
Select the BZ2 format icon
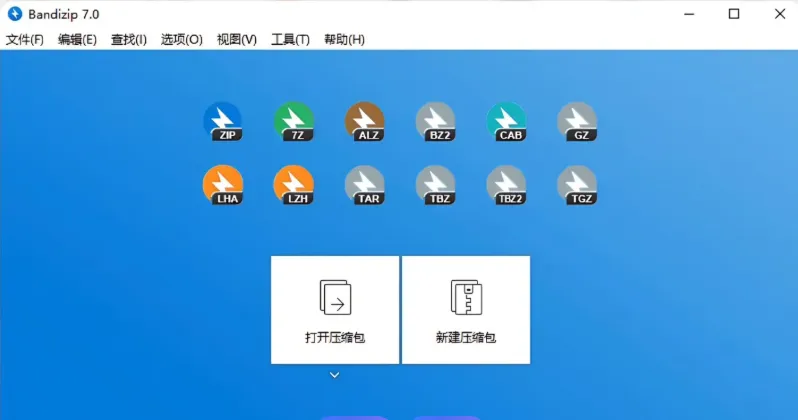(436, 122)
